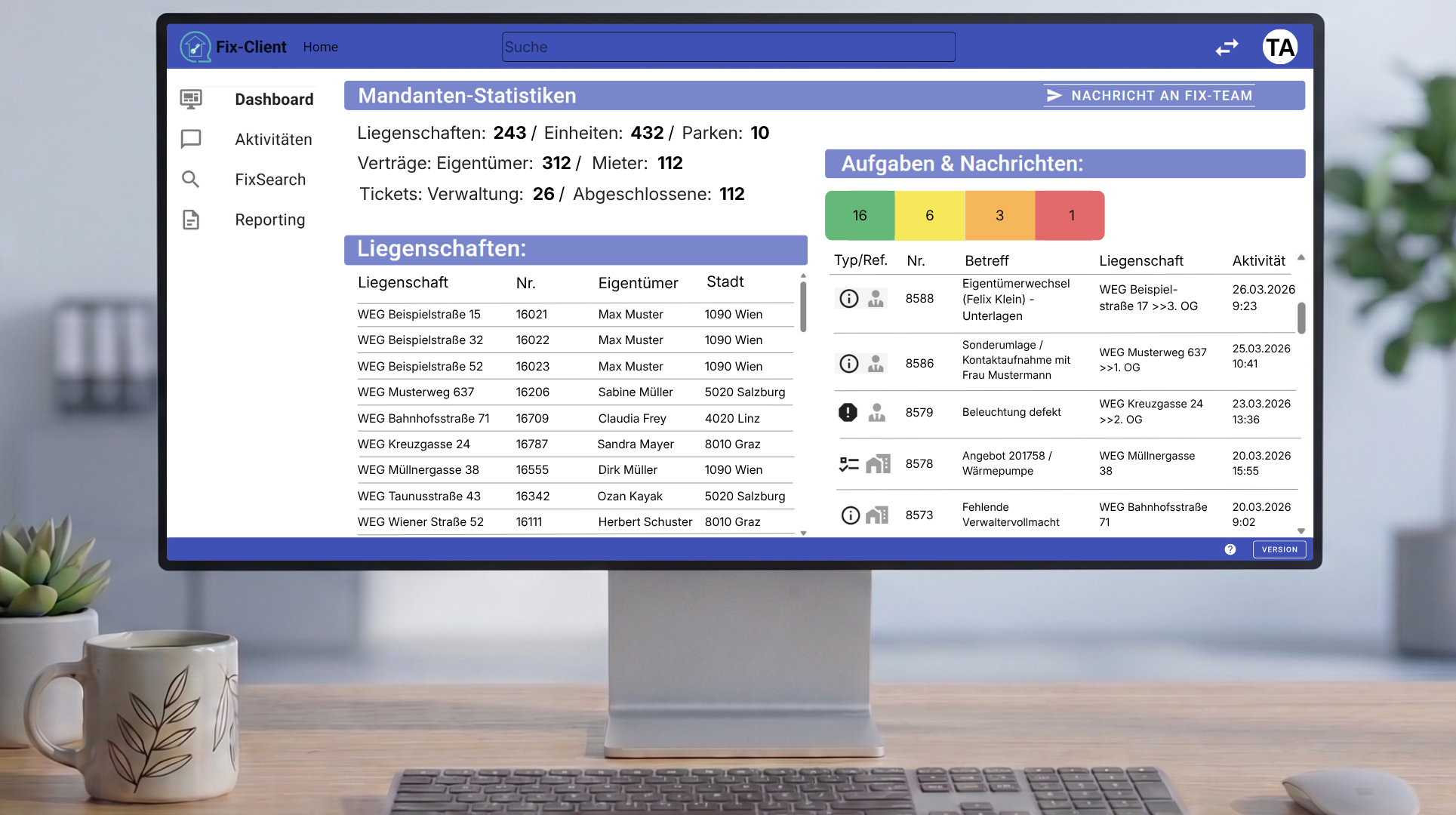Click the Dashboard monitor icon in sidebar
The image size is (1456, 815).
[191, 99]
